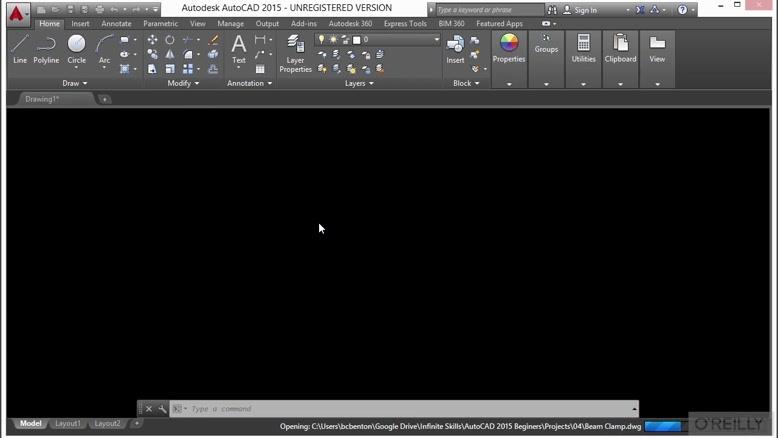778x438 pixels.
Task: Select the Arc tool
Action: click(104, 49)
